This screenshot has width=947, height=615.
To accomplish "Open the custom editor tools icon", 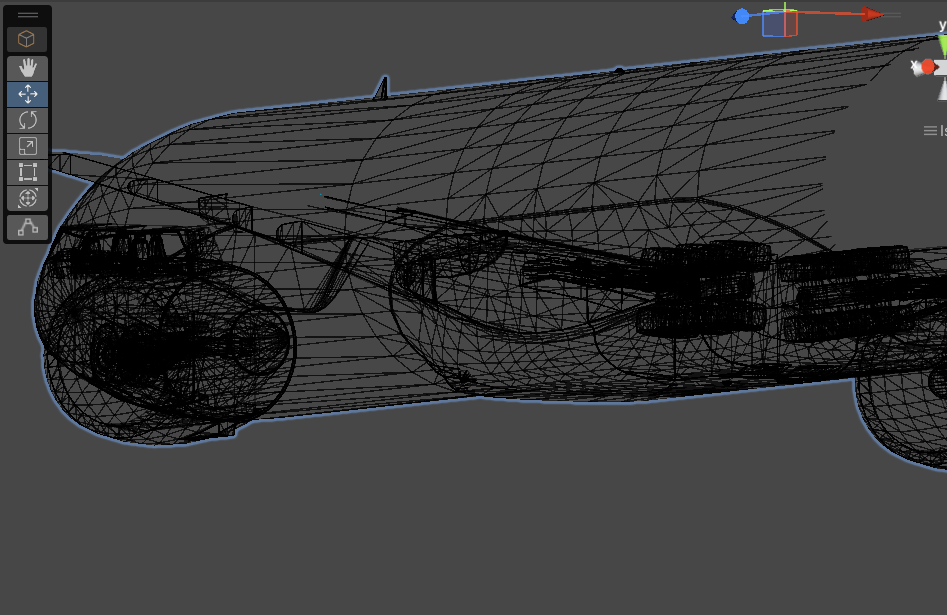I will click(x=28, y=228).
